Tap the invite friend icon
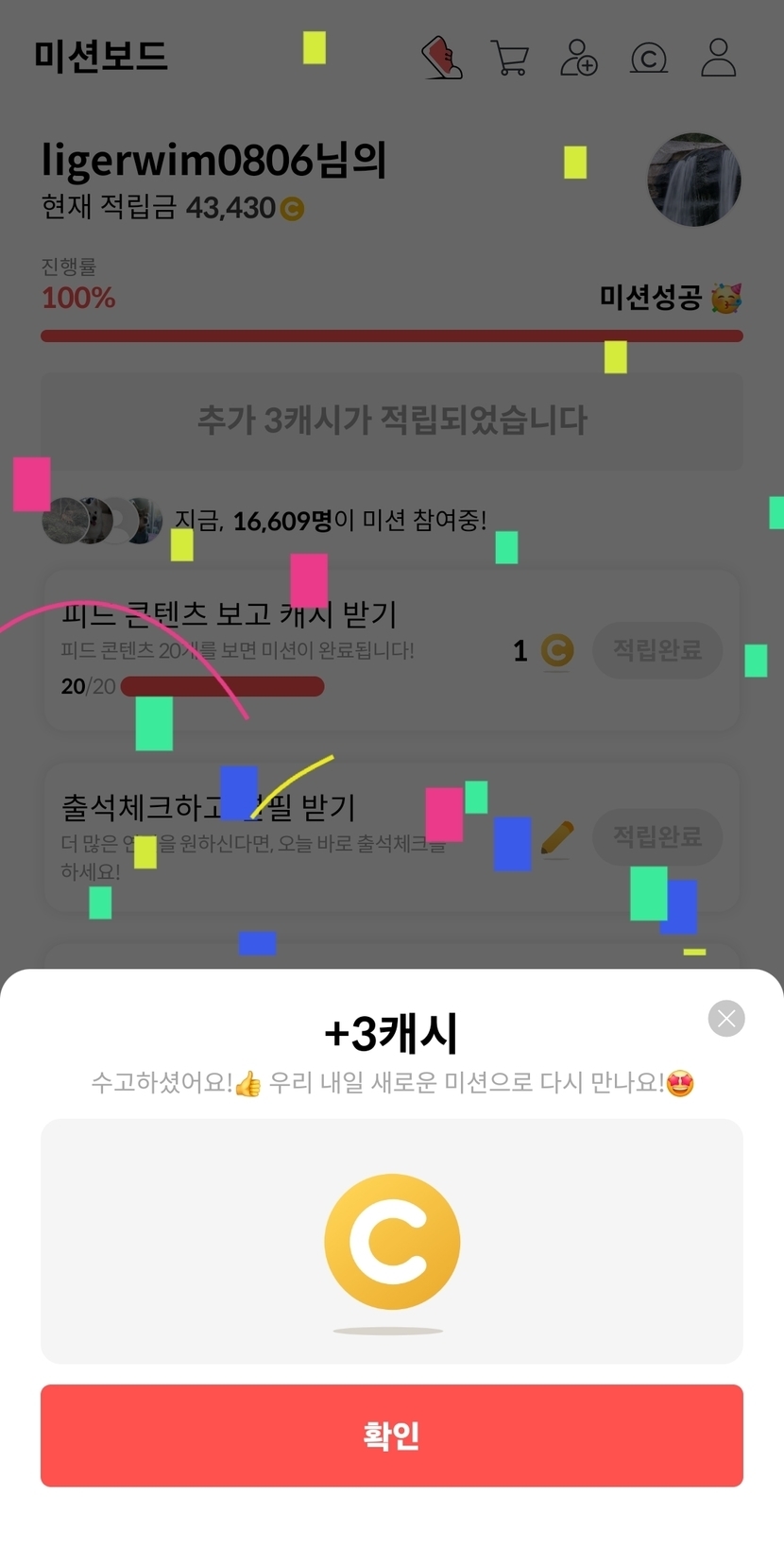 point(579,58)
